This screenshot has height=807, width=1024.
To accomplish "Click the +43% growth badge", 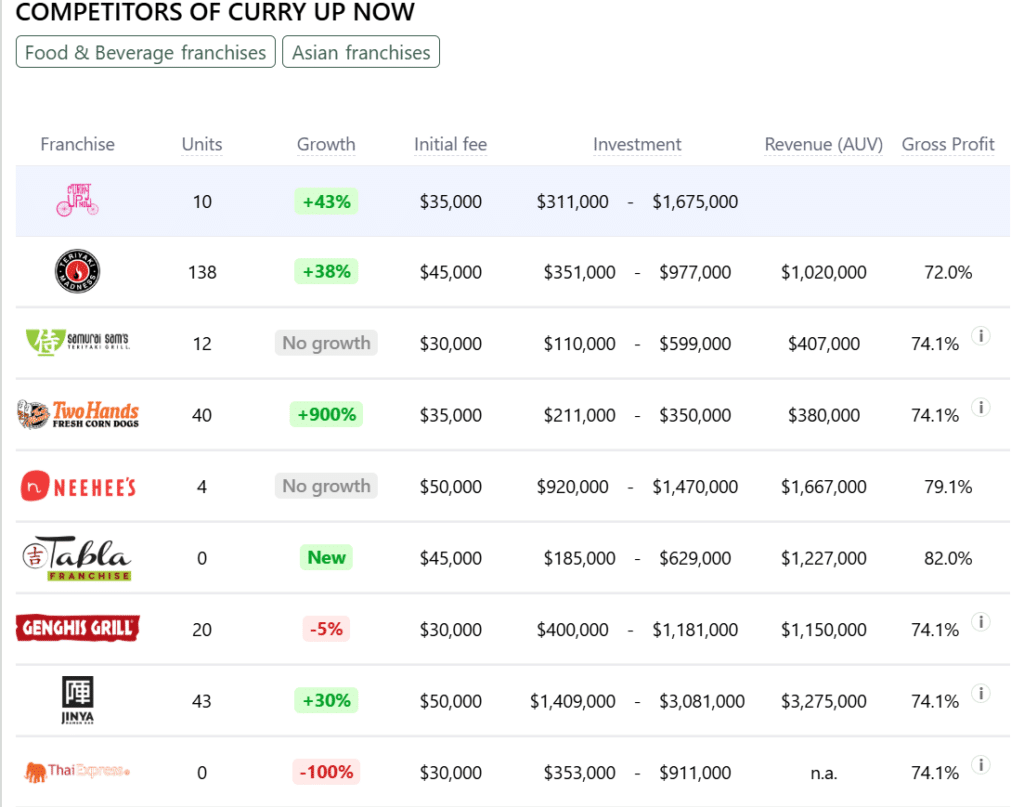I will pyautogui.click(x=326, y=201).
